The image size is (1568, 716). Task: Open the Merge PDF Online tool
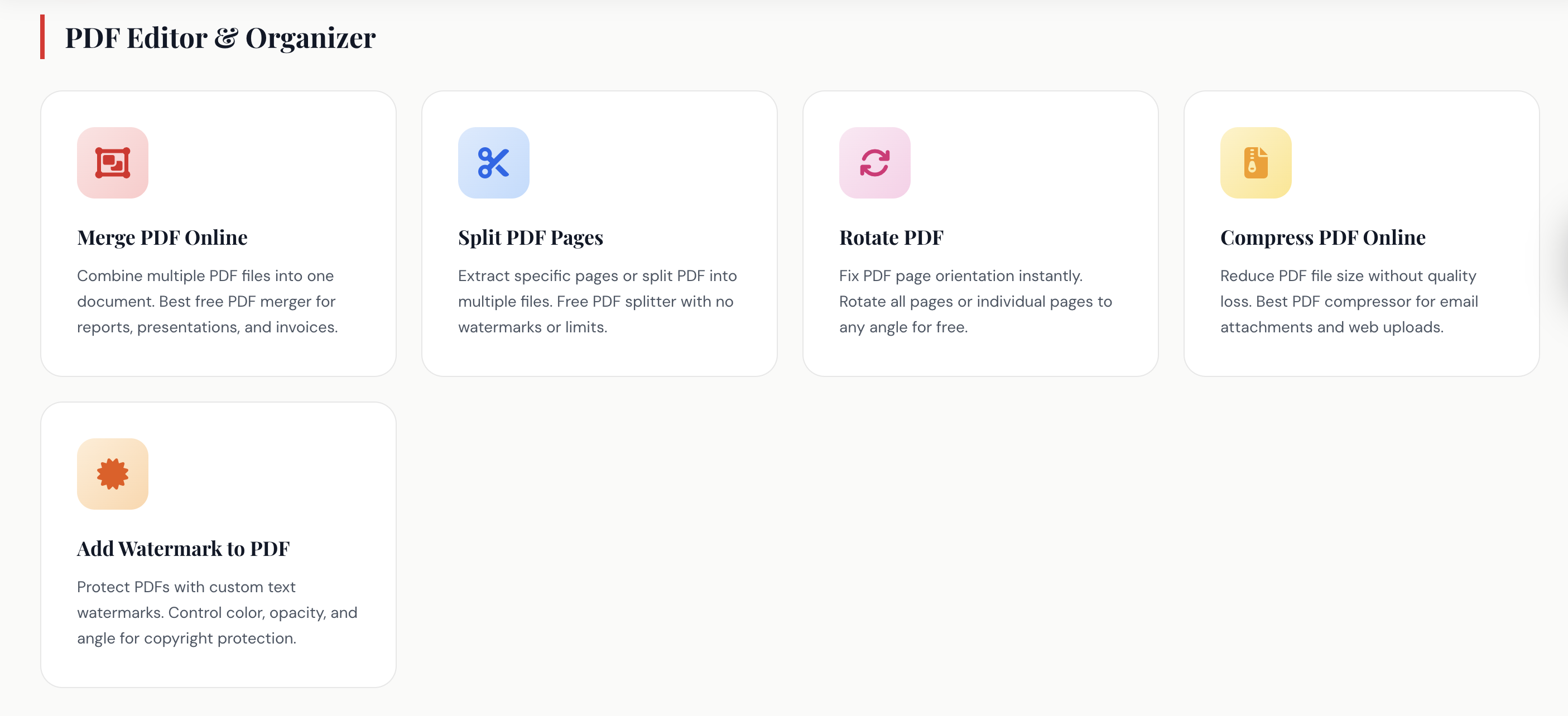pos(162,238)
